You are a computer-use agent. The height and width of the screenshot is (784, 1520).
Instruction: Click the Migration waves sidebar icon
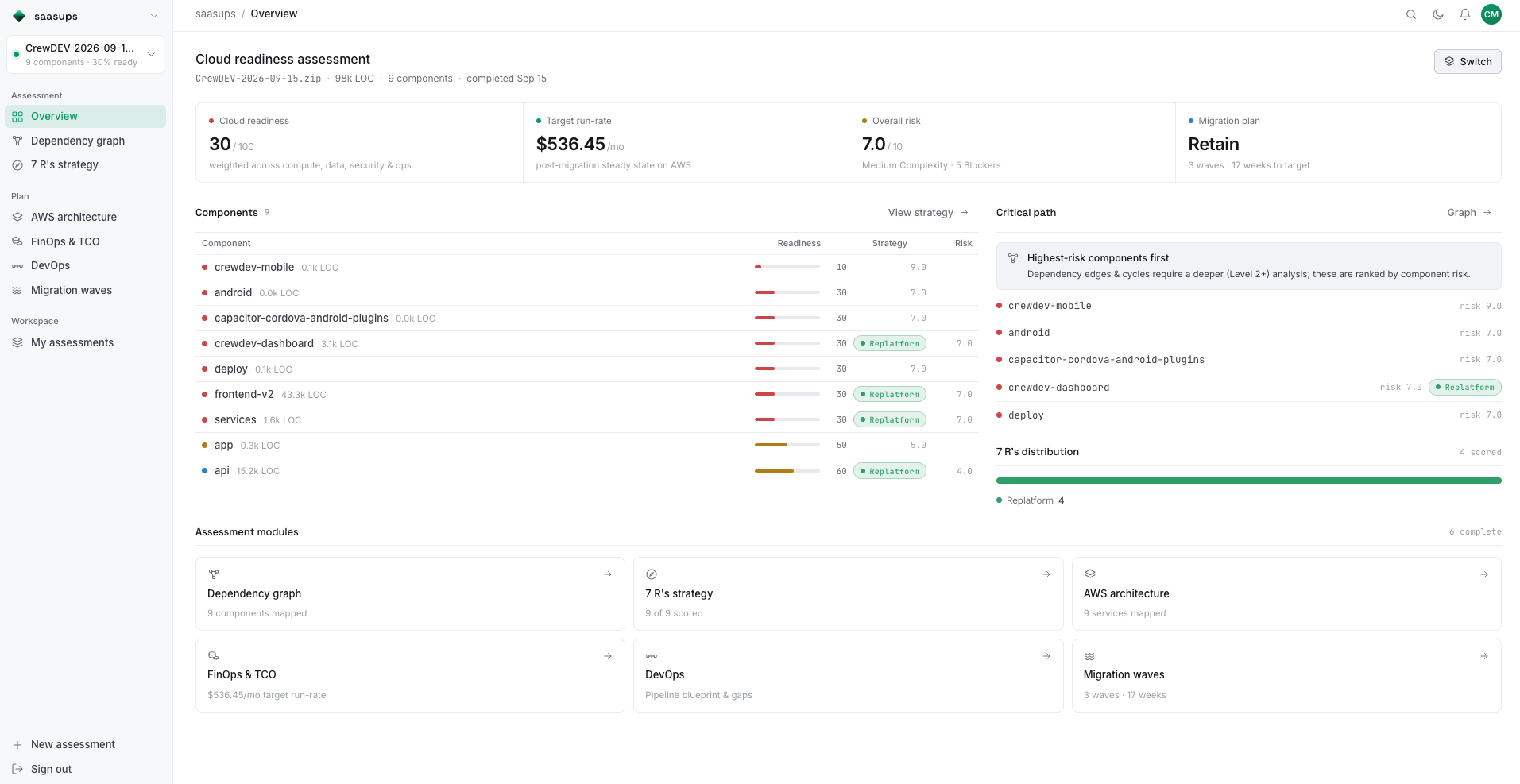17,290
